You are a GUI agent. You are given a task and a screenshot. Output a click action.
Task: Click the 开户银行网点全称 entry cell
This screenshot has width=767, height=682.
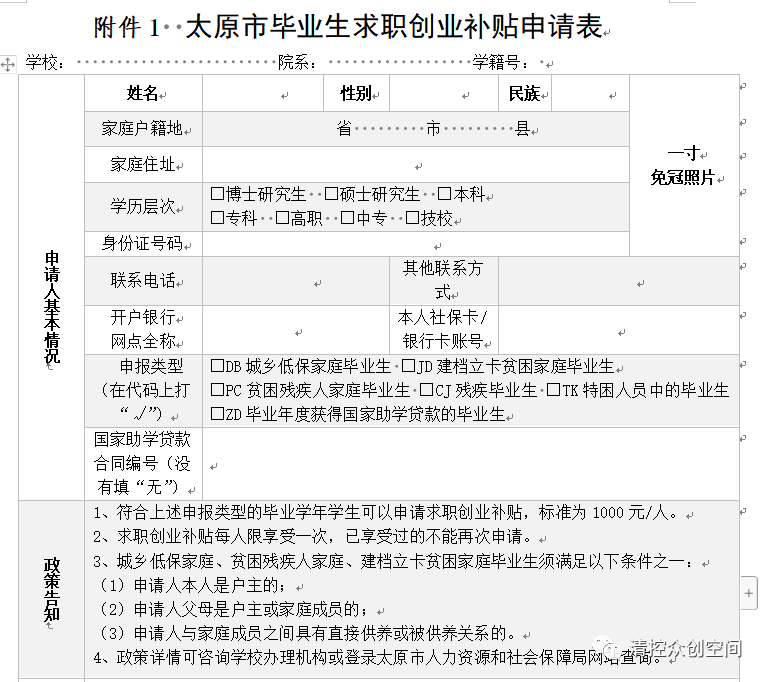(x=296, y=330)
